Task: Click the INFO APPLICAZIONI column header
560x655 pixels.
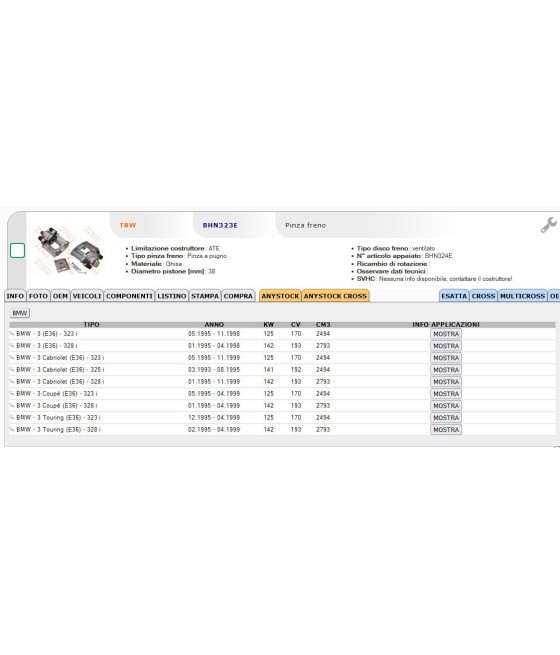Action: click(x=446, y=325)
